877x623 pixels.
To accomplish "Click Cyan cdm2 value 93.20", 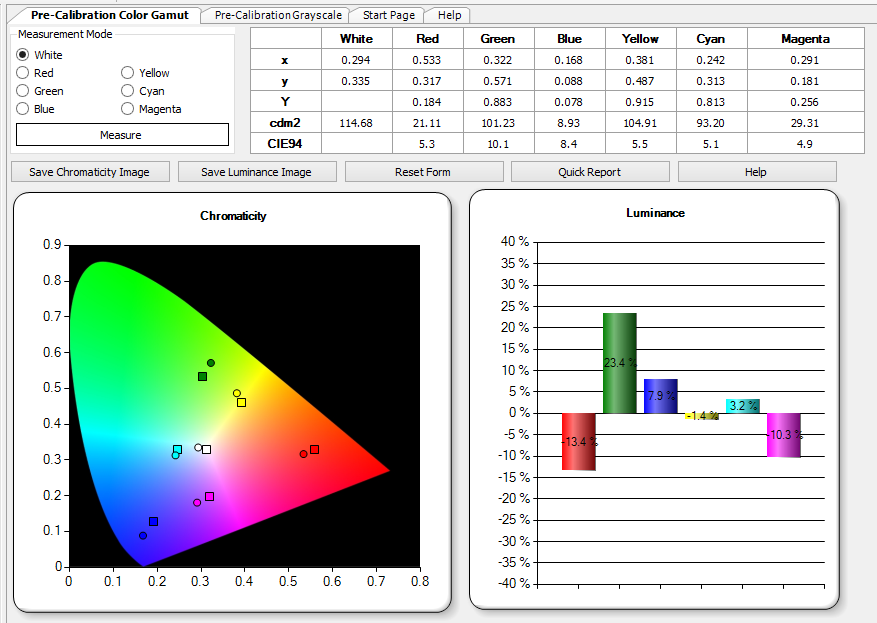I will 711,122.
